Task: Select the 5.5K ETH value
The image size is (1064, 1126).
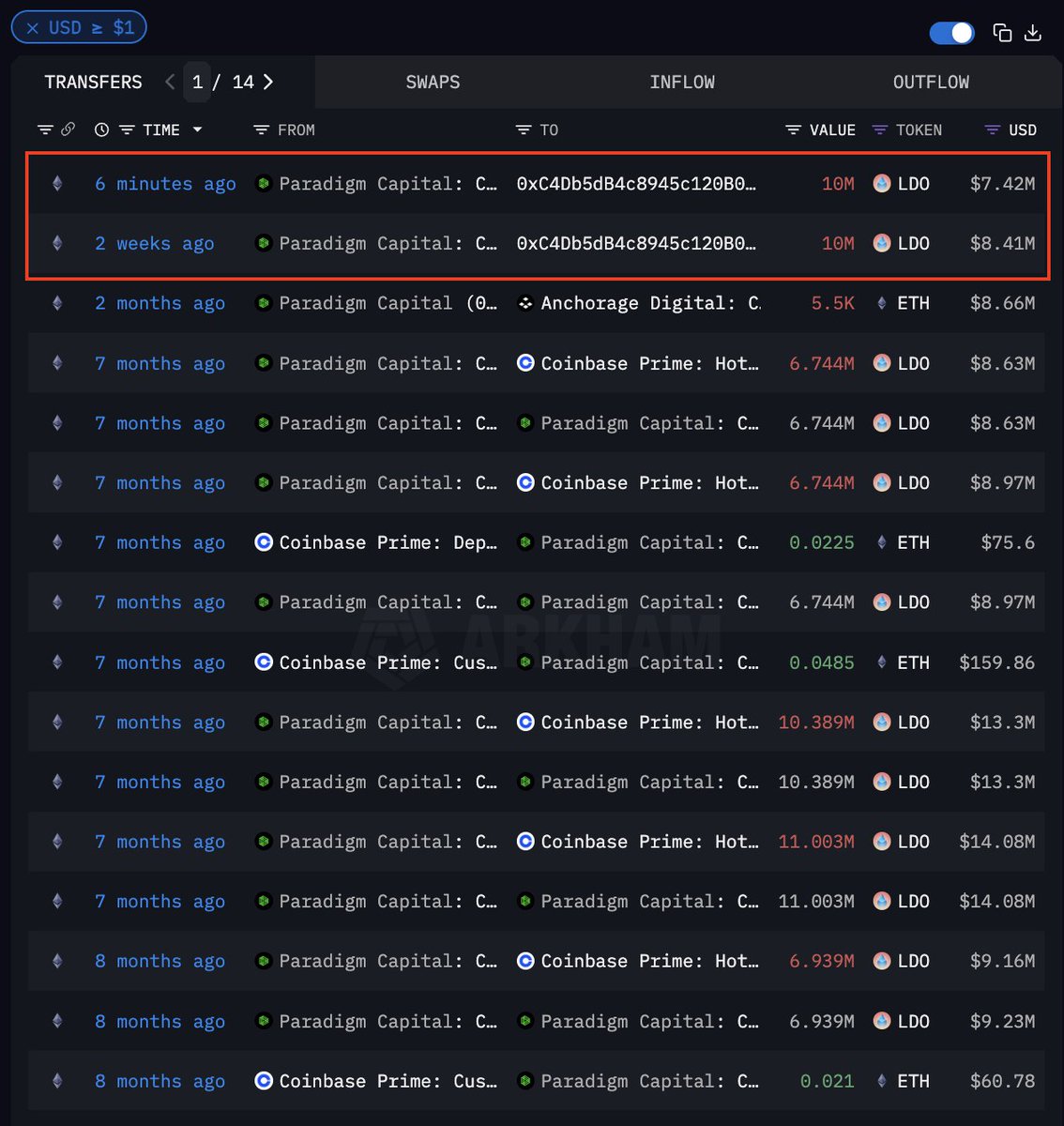Action: pyautogui.click(x=833, y=303)
